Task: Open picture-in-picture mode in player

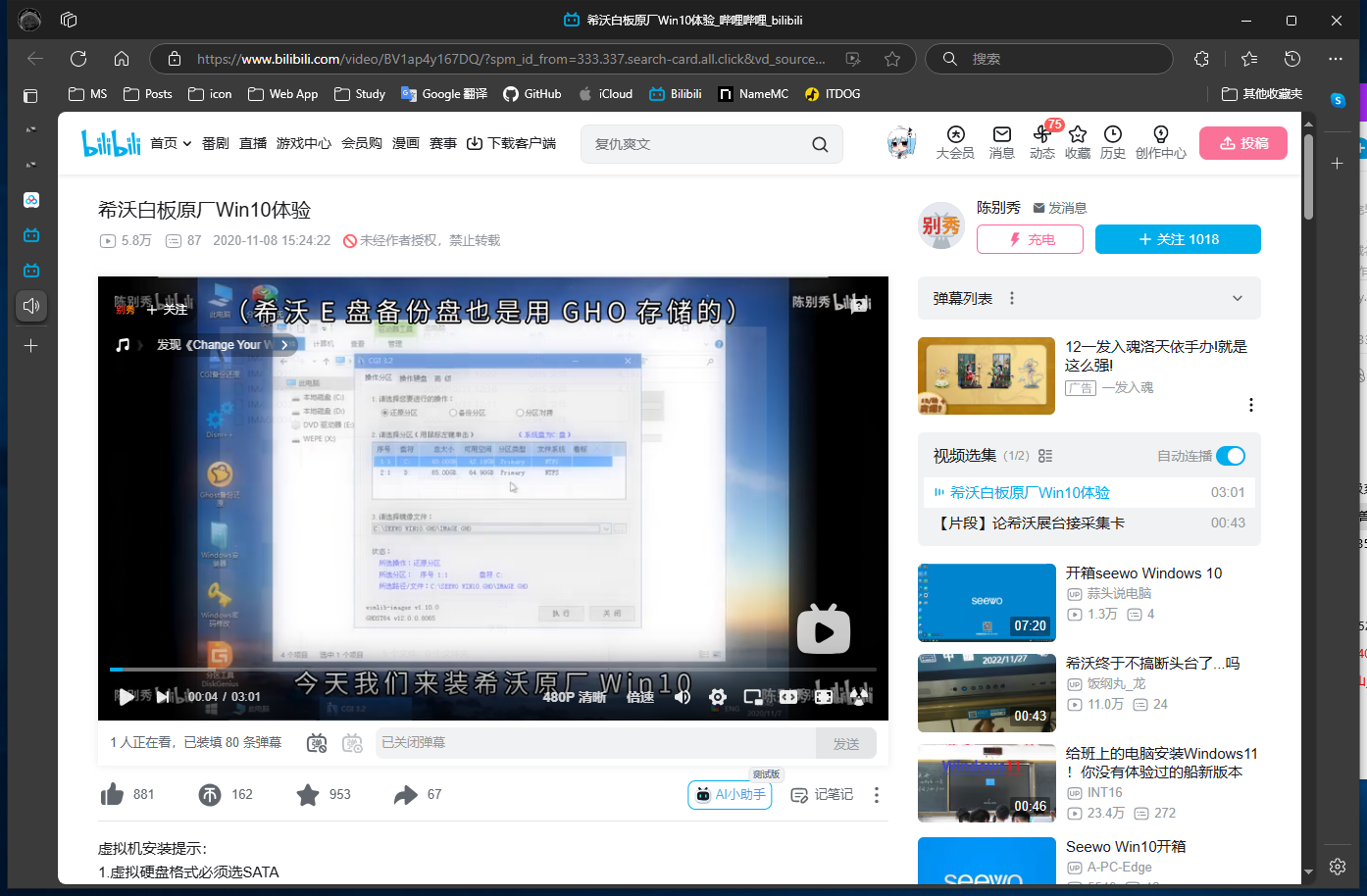Action: pos(752,697)
